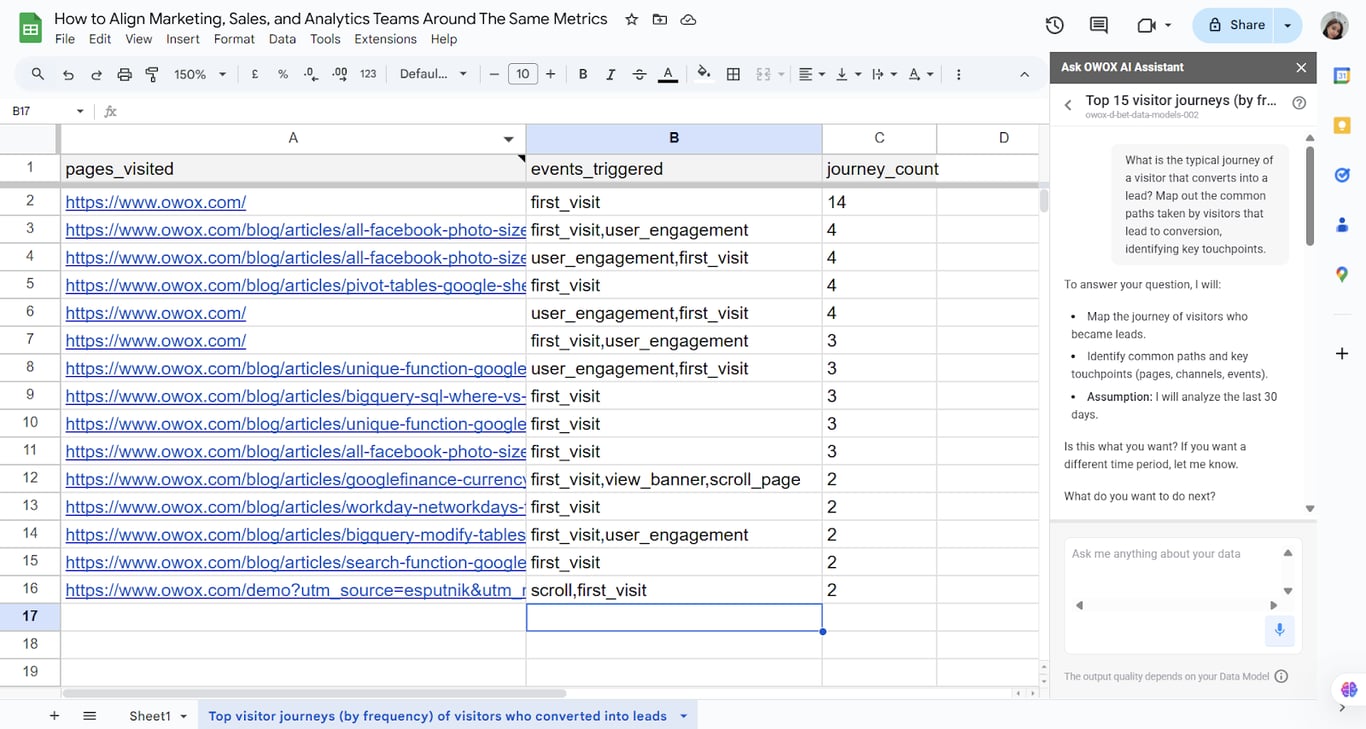
Task: Toggle strikethrough formatting
Action: pyautogui.click(x=640, y=74)
